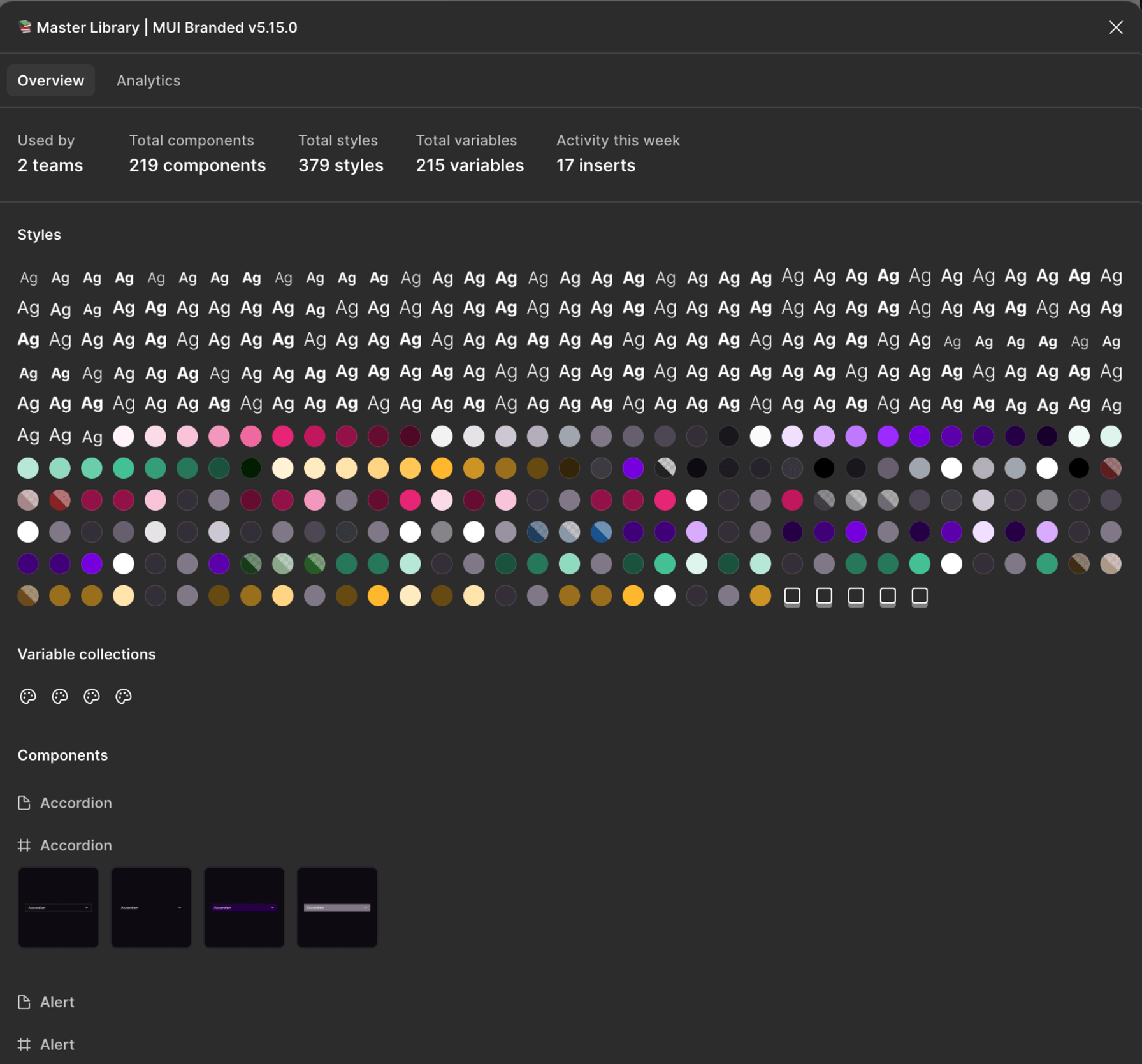Screen dimensions: 1142x1064
Task: Click the Accordion frame hash icon
Action: (24, 845)
